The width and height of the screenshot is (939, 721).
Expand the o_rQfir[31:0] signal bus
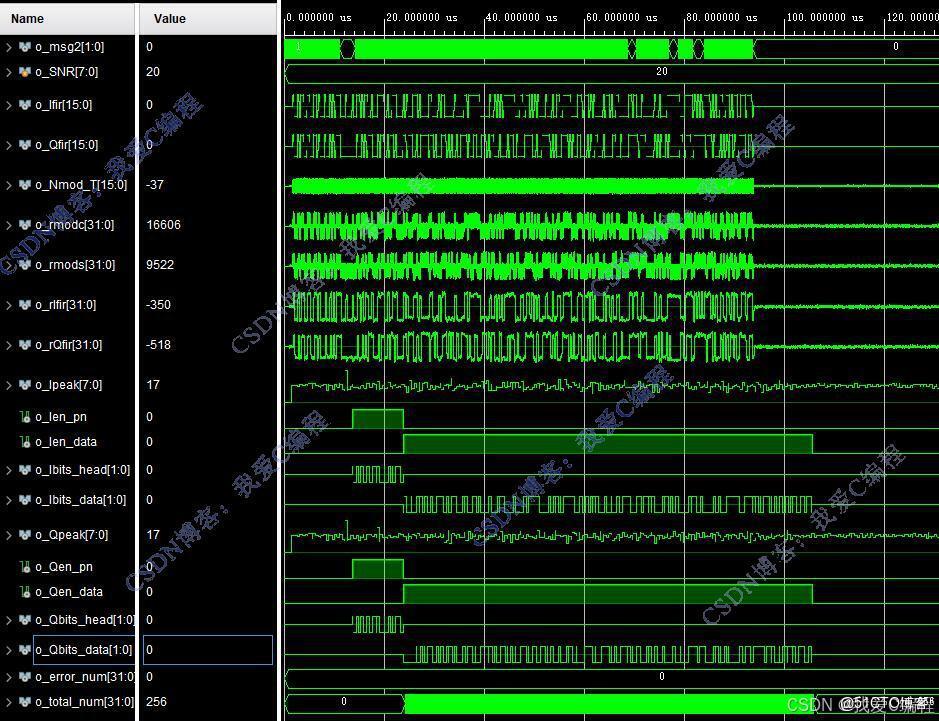point(8,345)
